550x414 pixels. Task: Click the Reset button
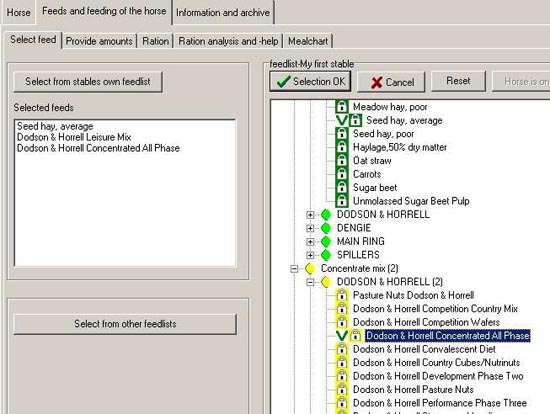(458, 81)
